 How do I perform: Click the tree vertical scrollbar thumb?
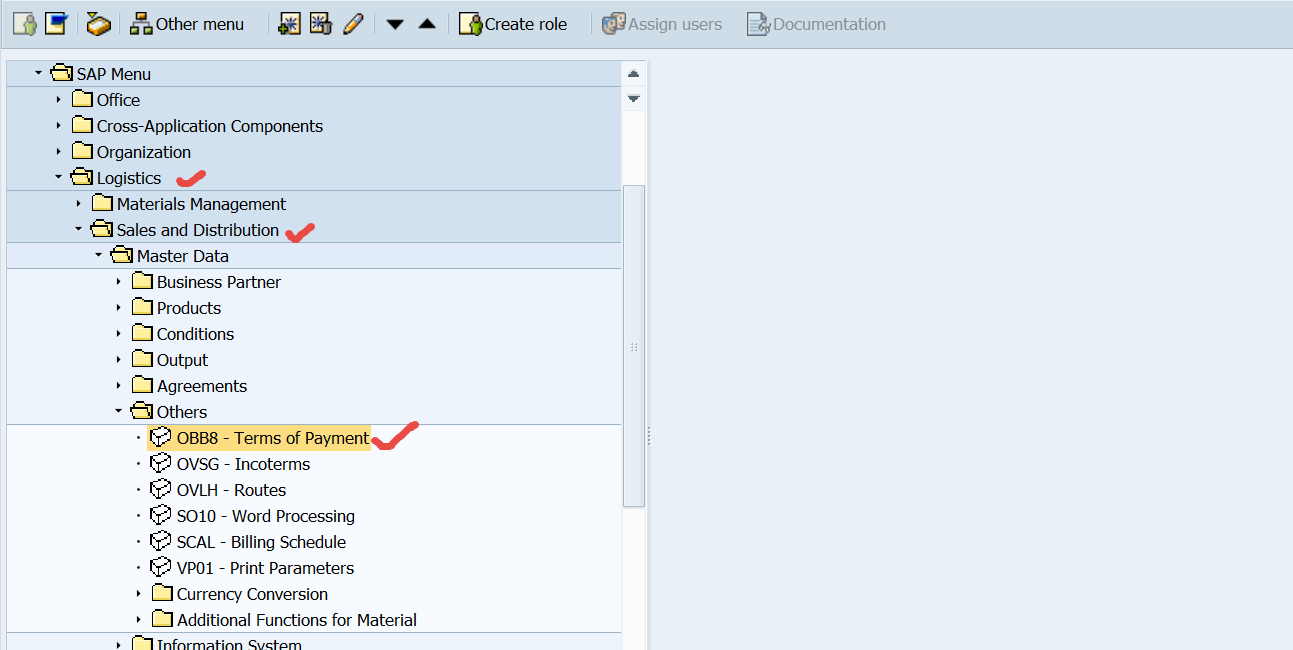[634, 346]
